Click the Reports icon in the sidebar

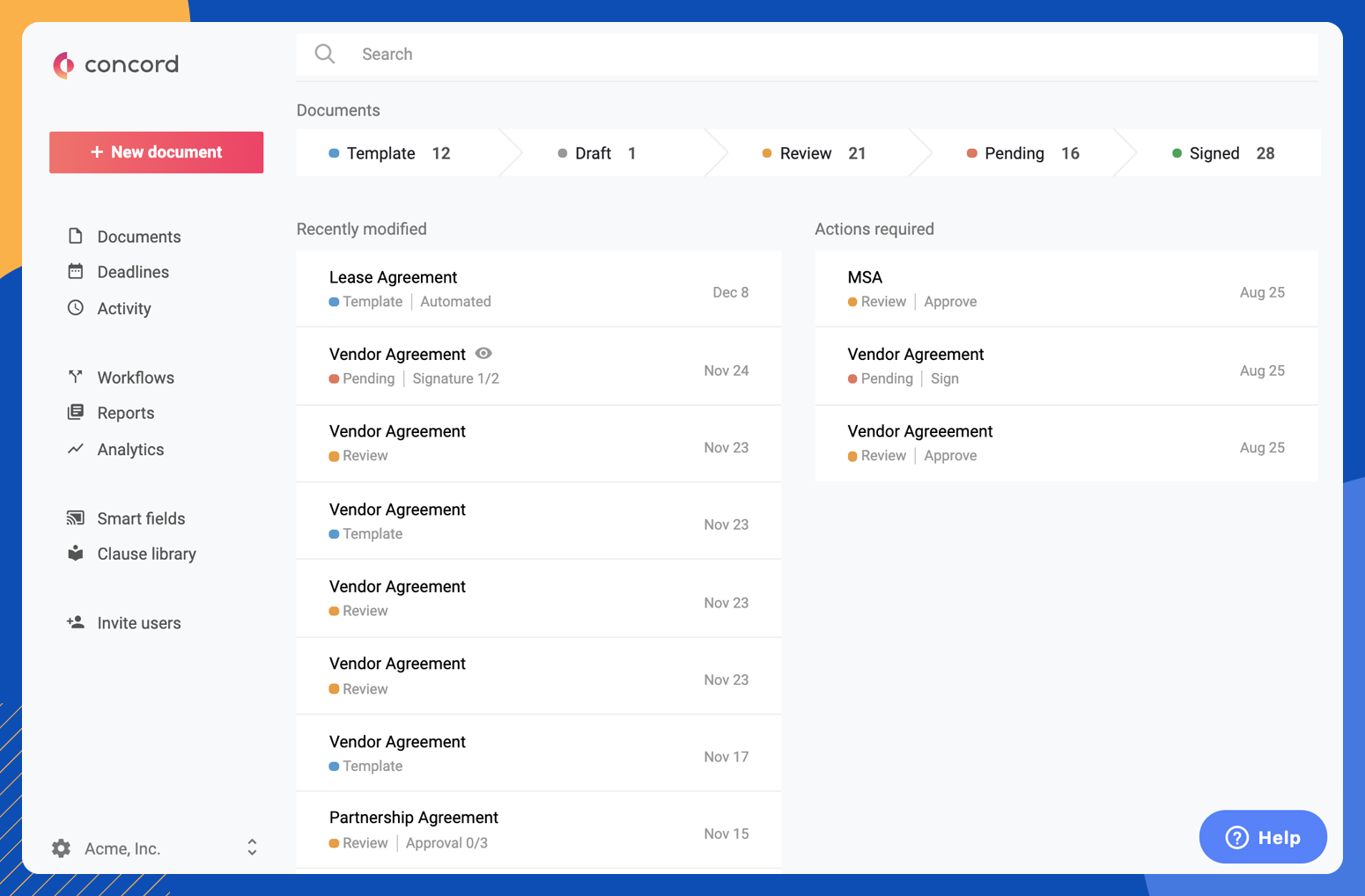point(76,412)
